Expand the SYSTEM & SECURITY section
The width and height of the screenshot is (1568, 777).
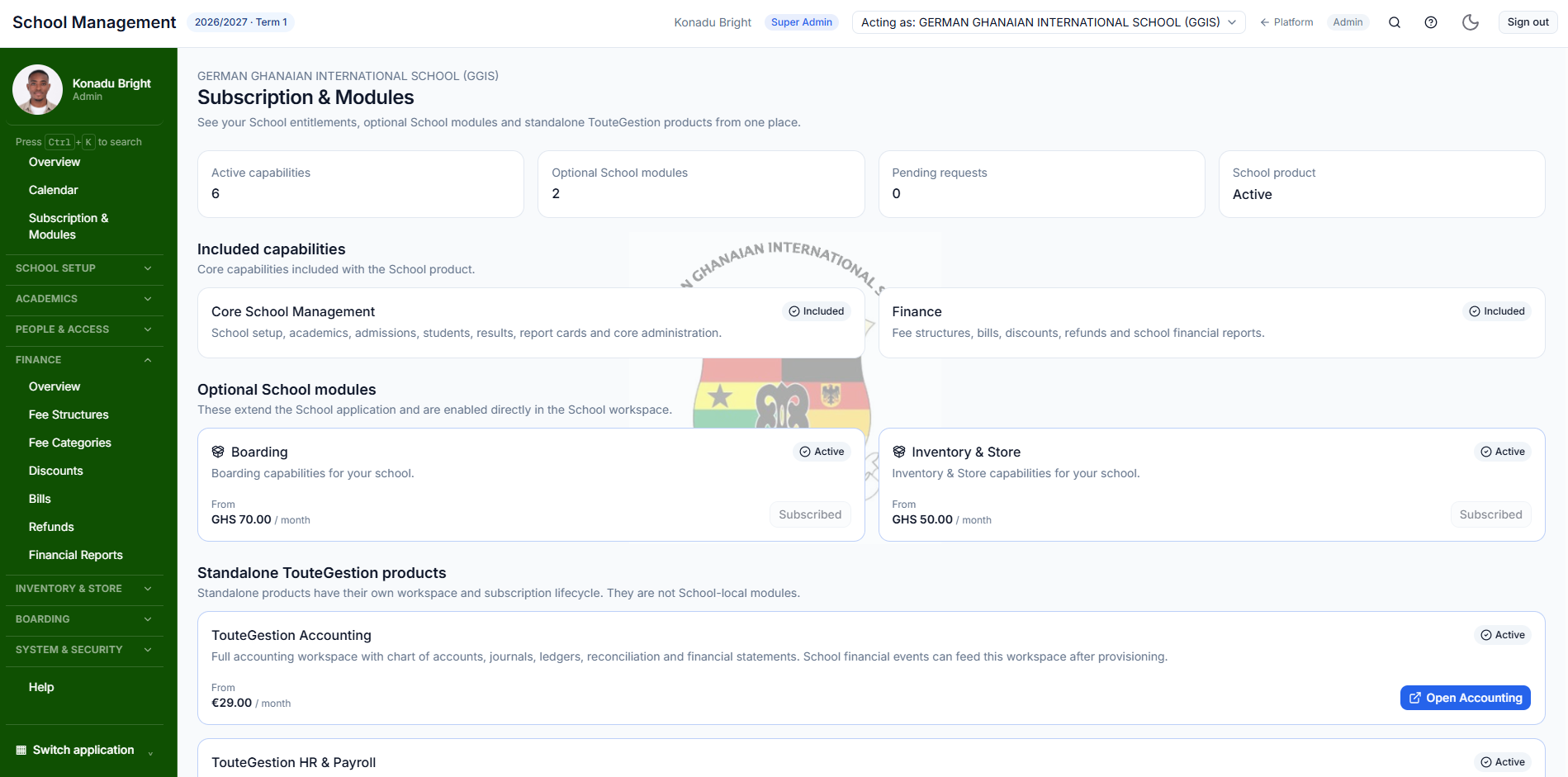(84, 650)
